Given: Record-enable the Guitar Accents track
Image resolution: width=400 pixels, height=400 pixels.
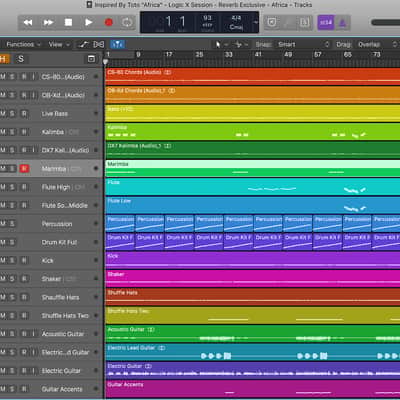Looking at the screenshot, I should point(24,389).
